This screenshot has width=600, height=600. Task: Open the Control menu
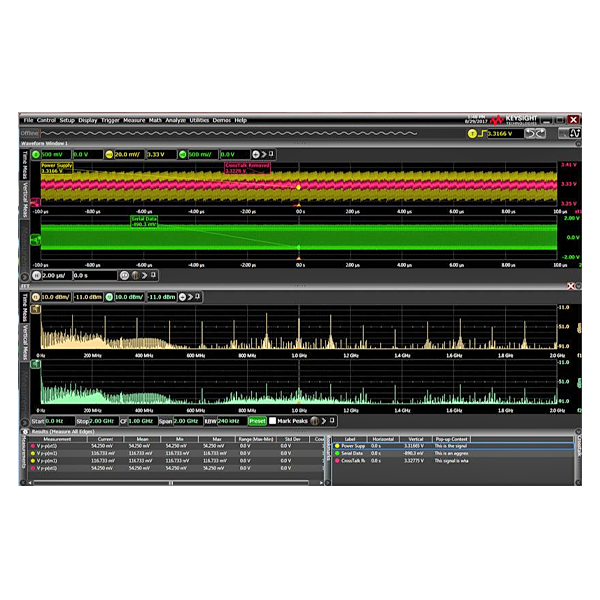pyautogui.click(x=46, y=120)
